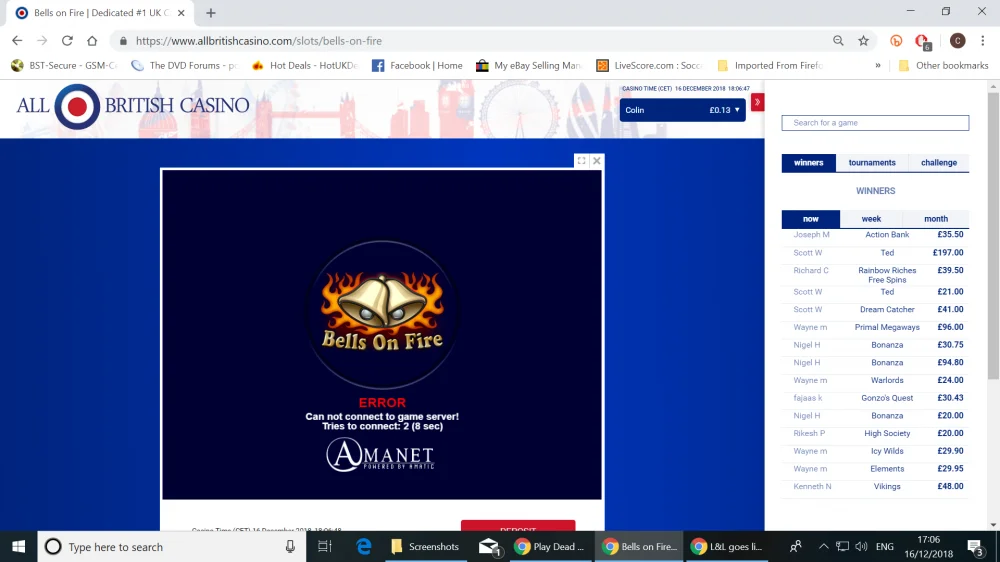Click the browser forward arrow
Image resolution: width=1000 pixels, height=562 pixels.
pyautogui.click(x=42, y=40)
